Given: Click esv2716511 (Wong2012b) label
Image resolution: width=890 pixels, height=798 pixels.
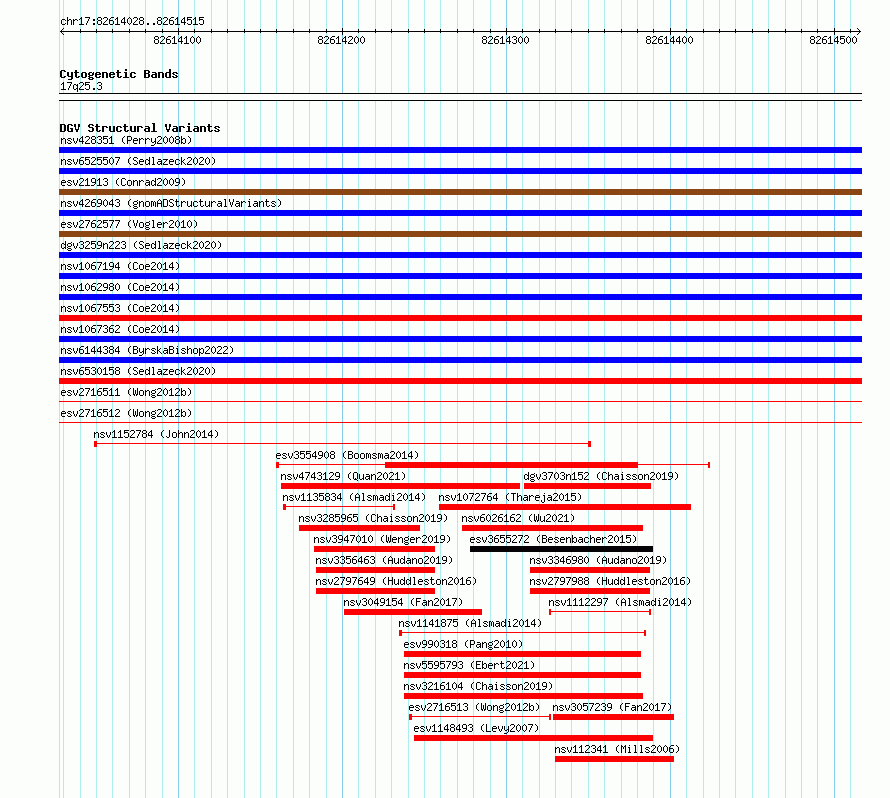Looking at the screenshot, I should click(126, 392).
